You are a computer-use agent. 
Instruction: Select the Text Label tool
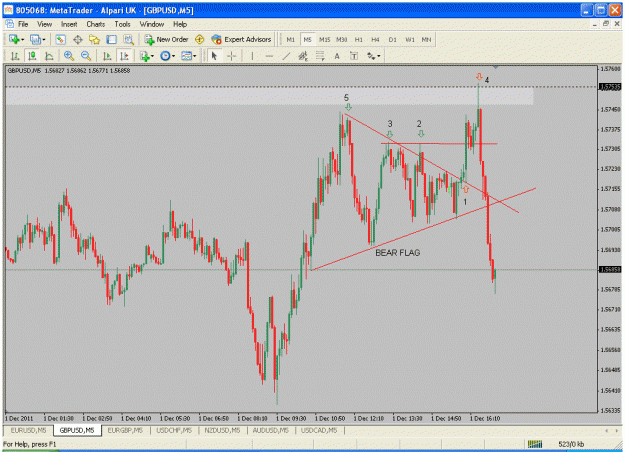click(354, 56)
